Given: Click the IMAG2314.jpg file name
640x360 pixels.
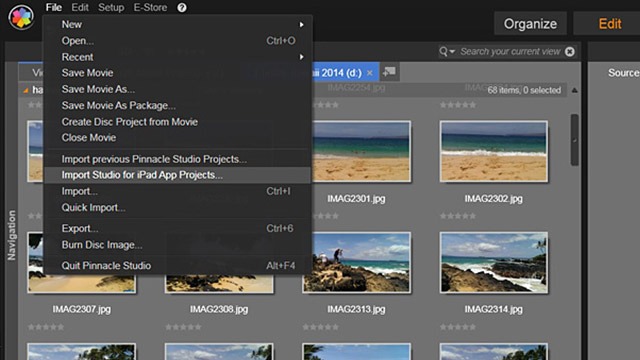Looking at the screenshot, I should coord(494,310).
